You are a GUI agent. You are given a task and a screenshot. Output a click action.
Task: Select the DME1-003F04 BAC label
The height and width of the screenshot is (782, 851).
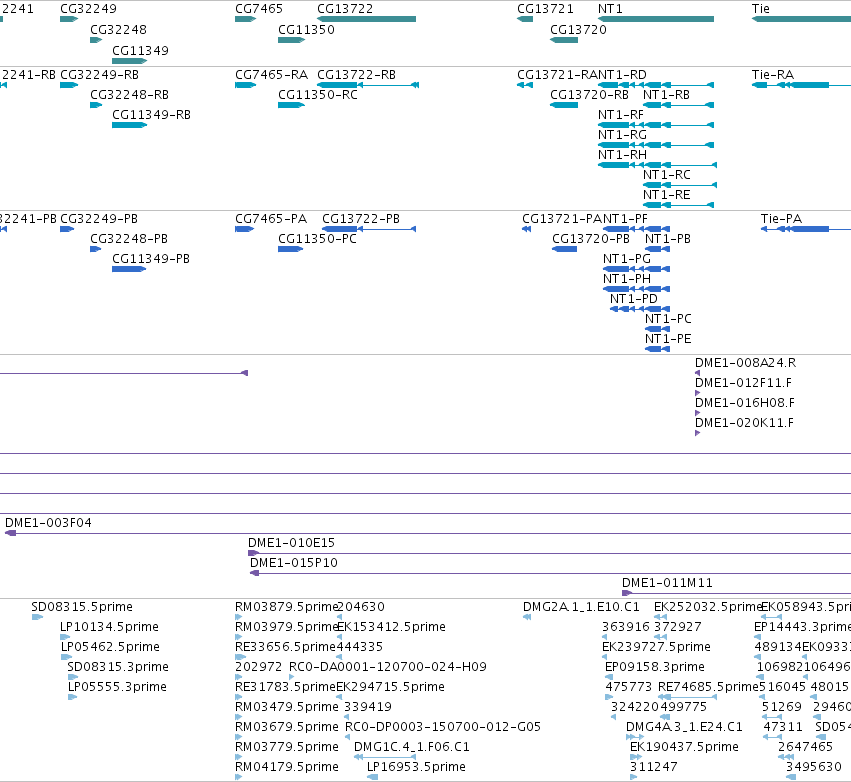pyautogui.click(x=48, y=523)
